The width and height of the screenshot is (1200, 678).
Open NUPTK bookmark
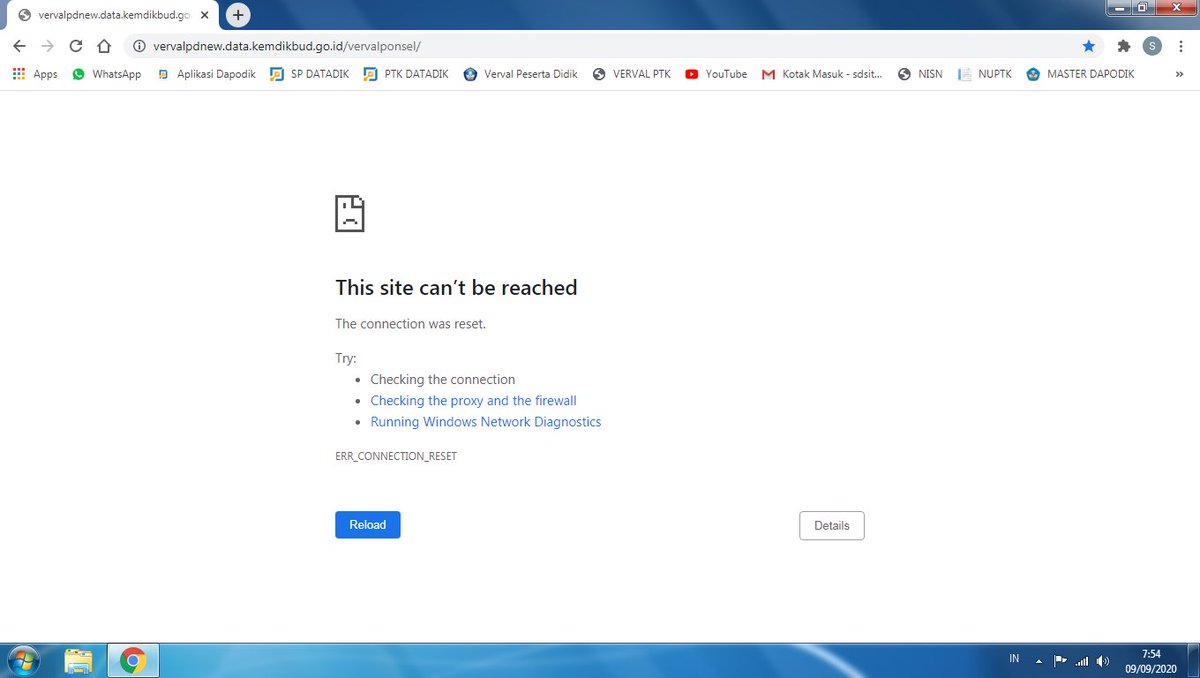pyautogui.click(x=985, y=74)
